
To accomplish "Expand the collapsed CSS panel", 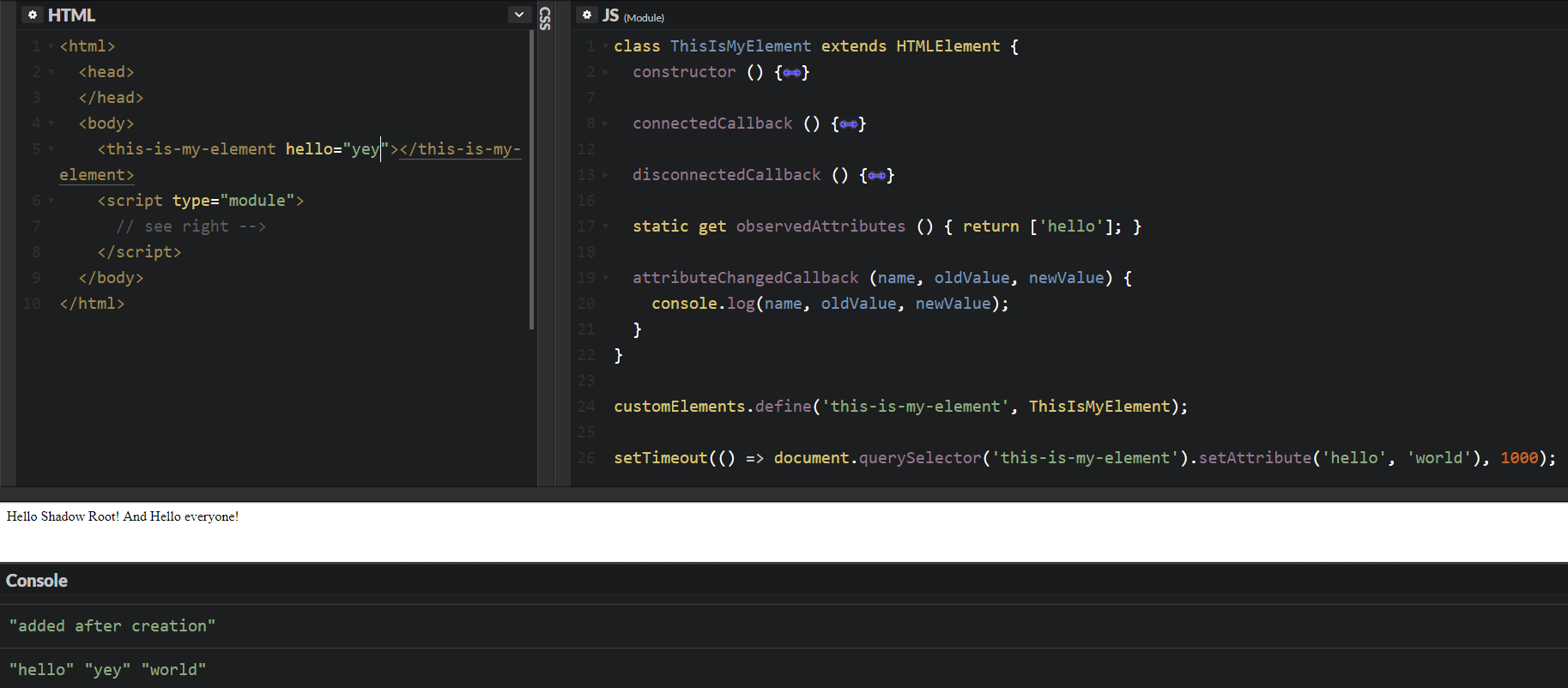I will tap(545, 17).
